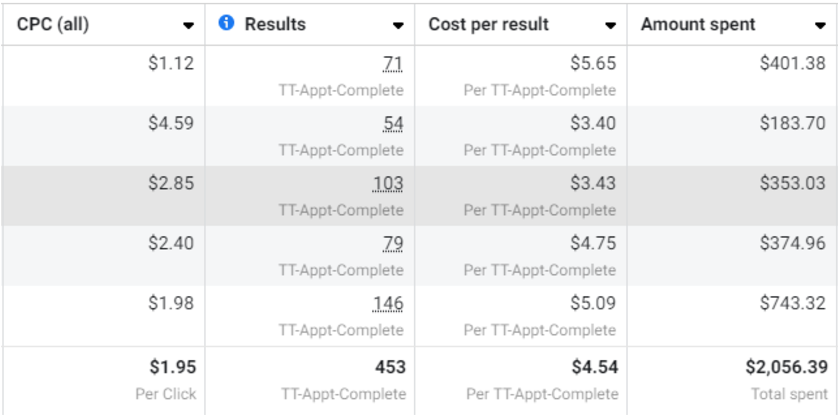Viewport: 838px width, 416px height.
Task: Open the 79 results link
Action: coord(393,244)
